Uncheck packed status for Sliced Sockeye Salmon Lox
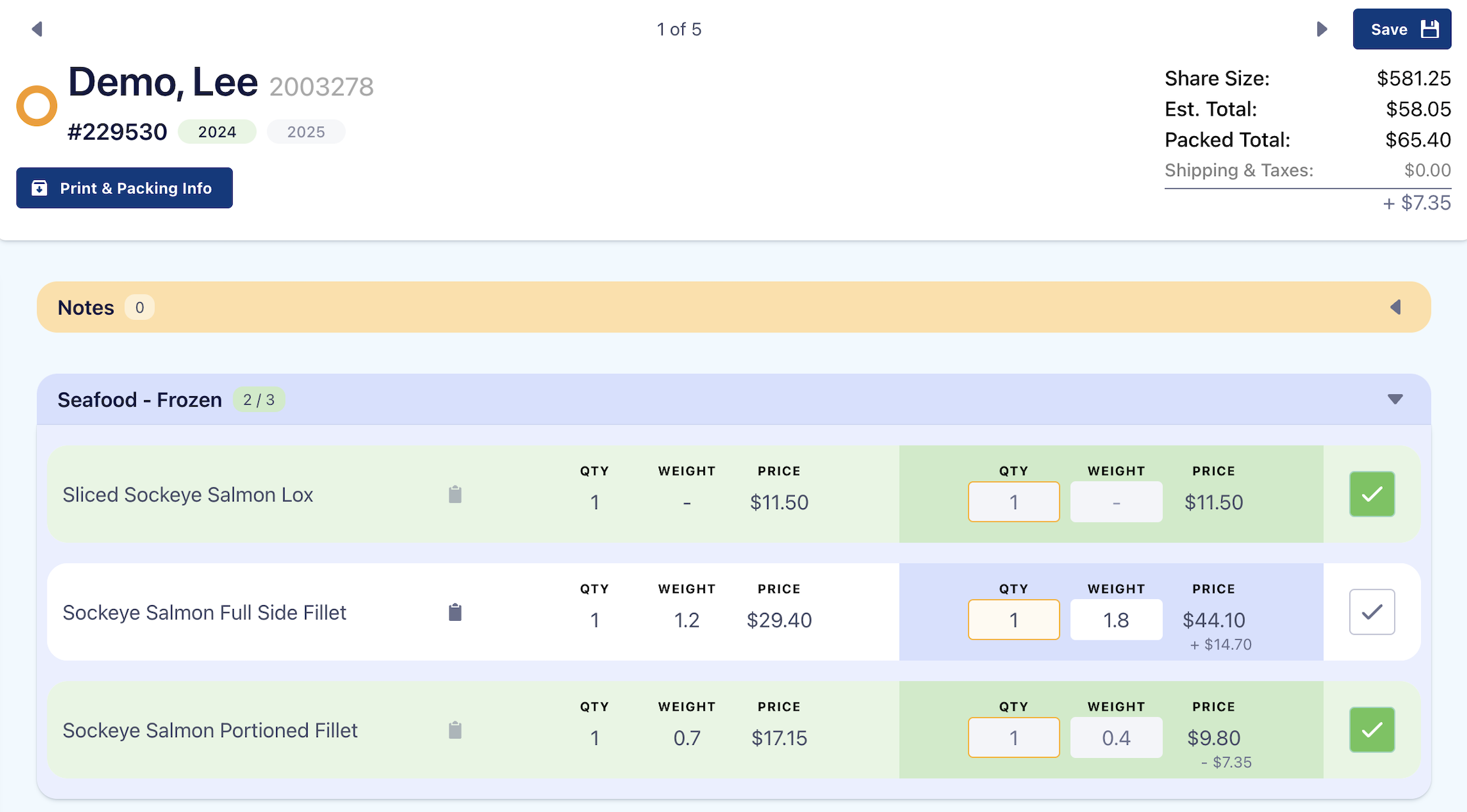The height and width of the screenshot is (812, 1467). pyautogui.click(x=1372, y=494)
